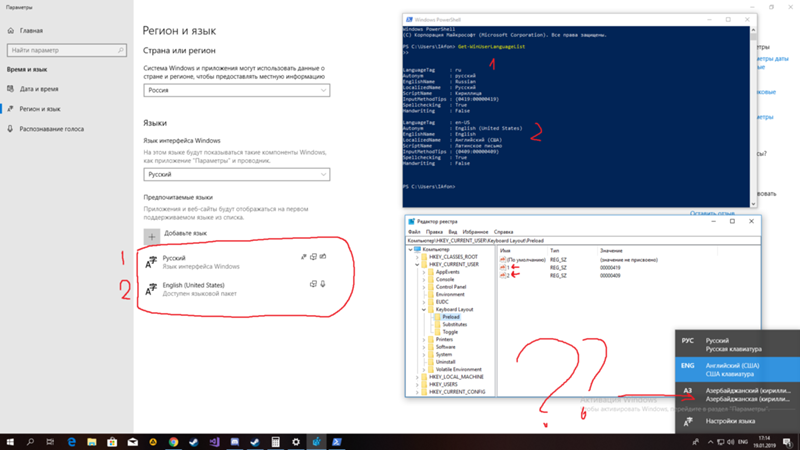Viewport: 800px width, 450px height.
Task: Select the (По умолчанию) registry value
Action: click(x=526, y=260)
